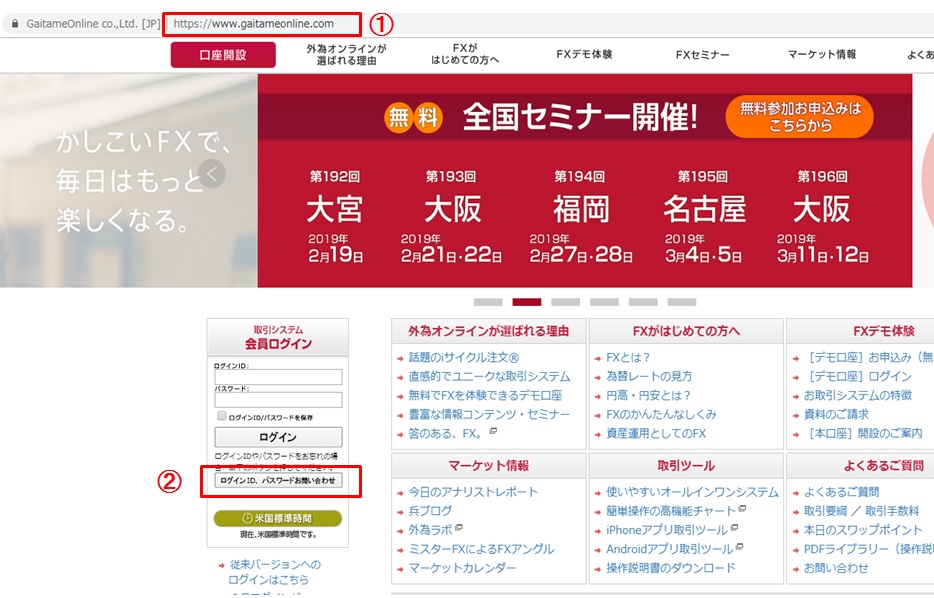Open 直感的でユニークな取引システム link
Image resolution: width=934 pixels, height=598 pixels.
(x=489, y=376)
